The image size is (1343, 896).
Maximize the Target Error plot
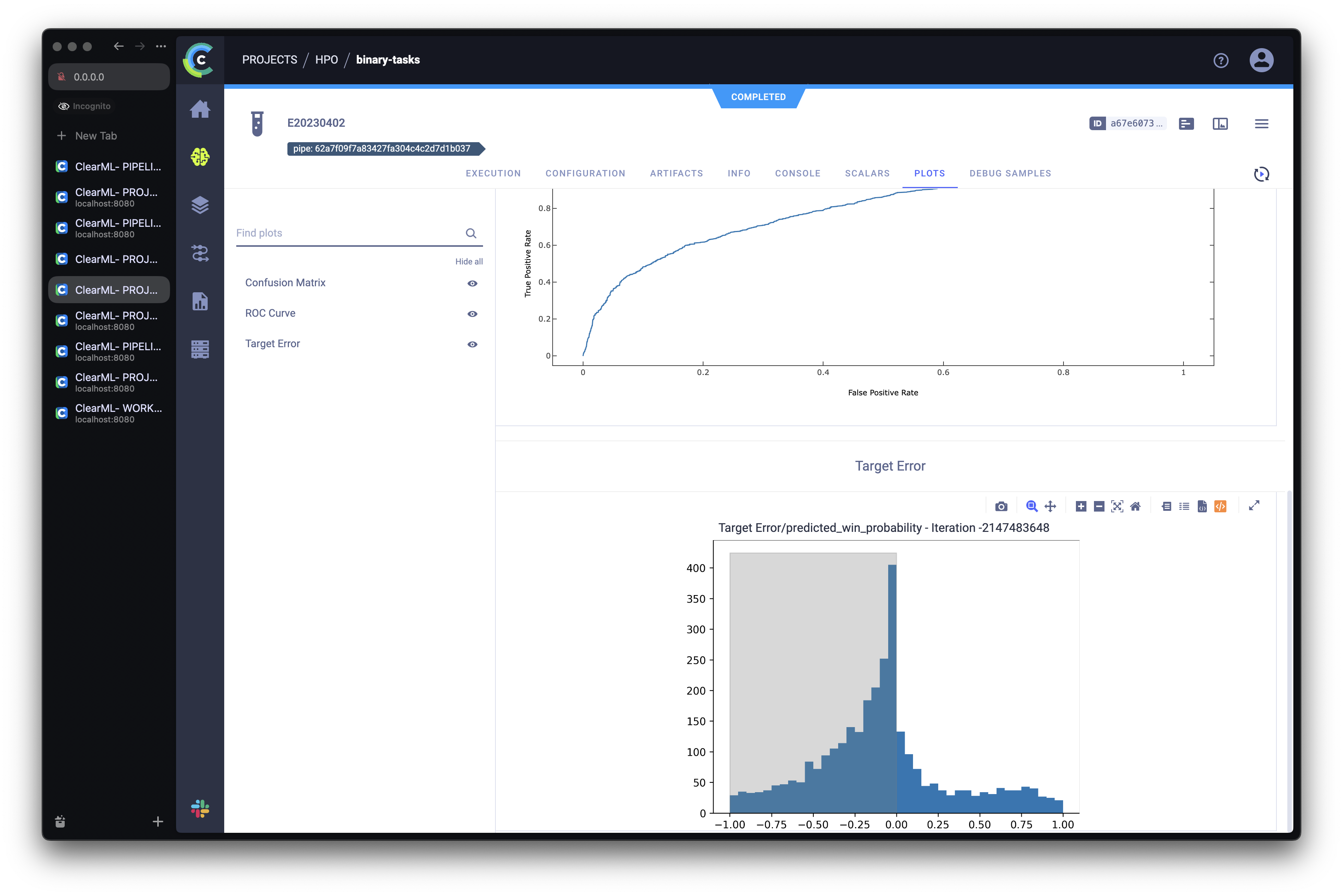[x=1254, y=506]
